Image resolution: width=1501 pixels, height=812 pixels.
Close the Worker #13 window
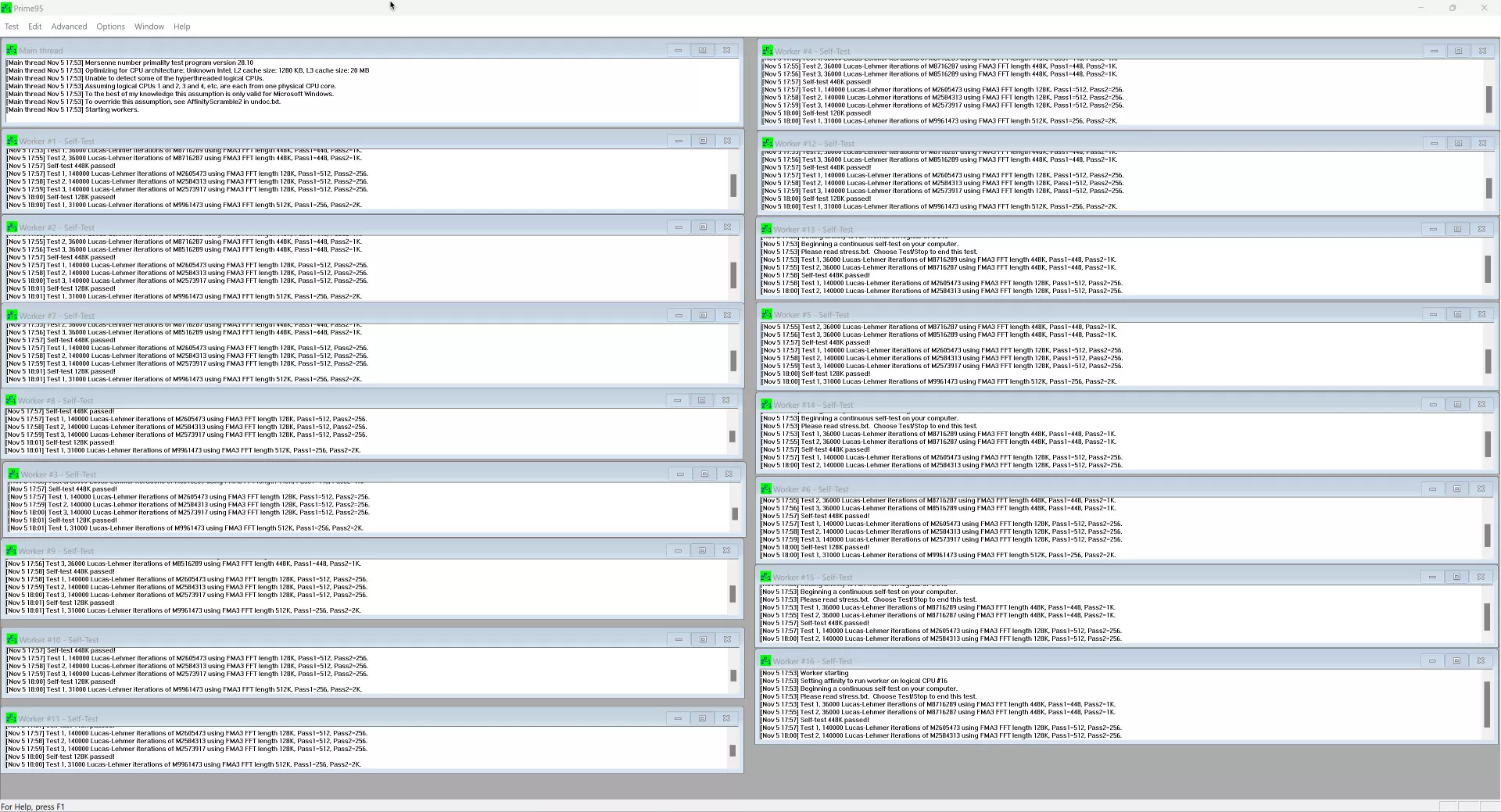click(x=1481, y=229)
